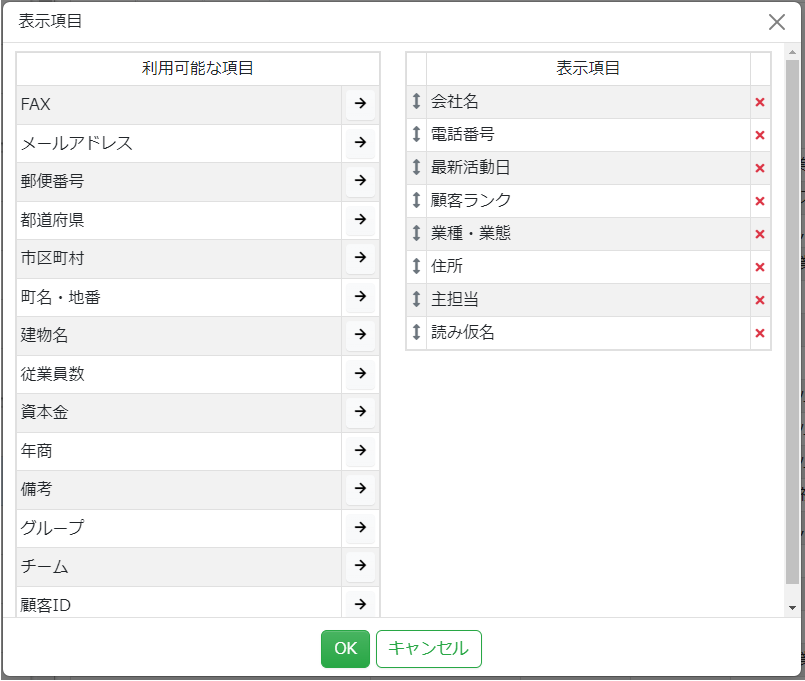Close the 表示項目 dialog with the X
This screenshot has width=805, height=681.
click(777, 22)
